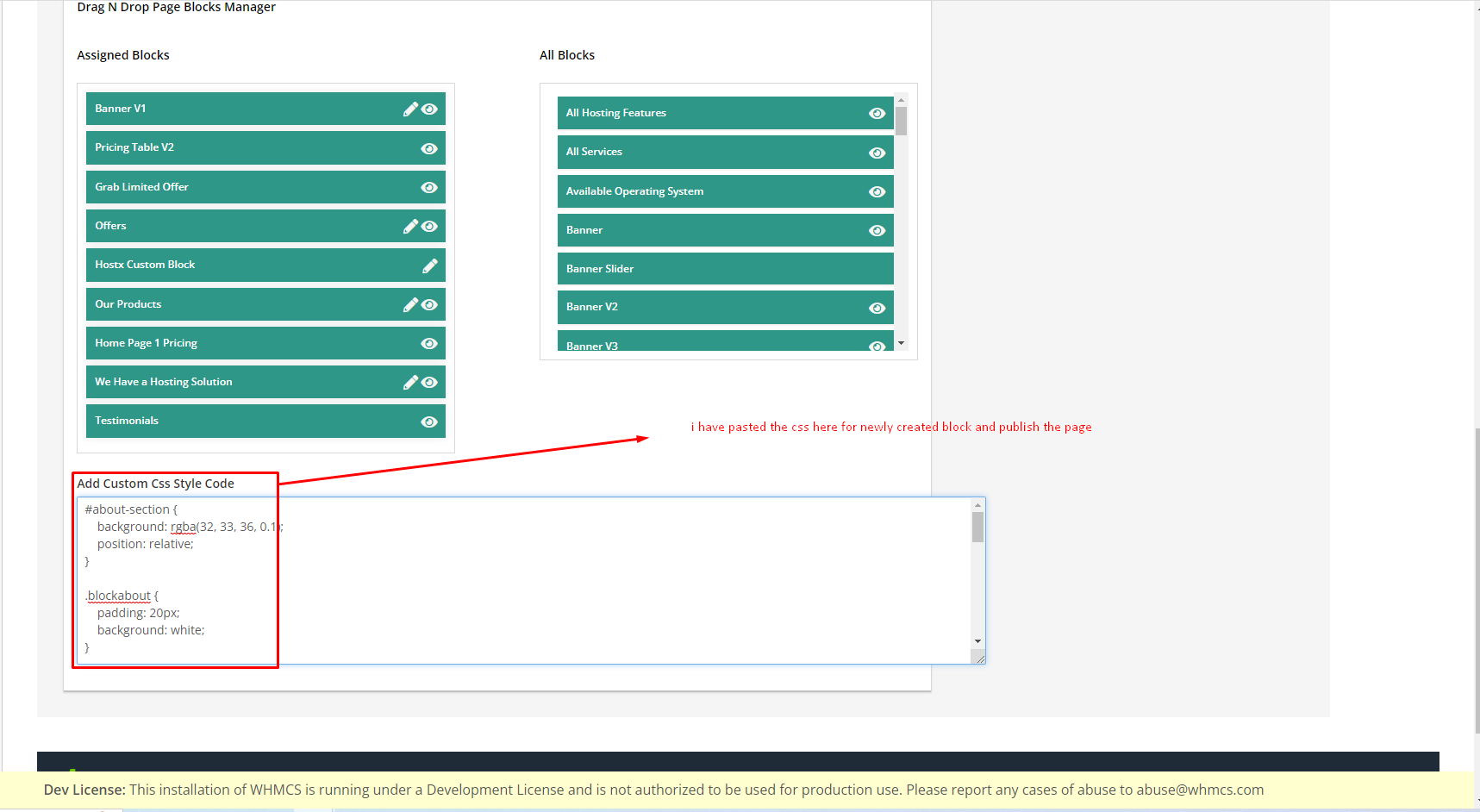
Task: Click the Home Page 1 Pricing label
Action: (146, 343)
